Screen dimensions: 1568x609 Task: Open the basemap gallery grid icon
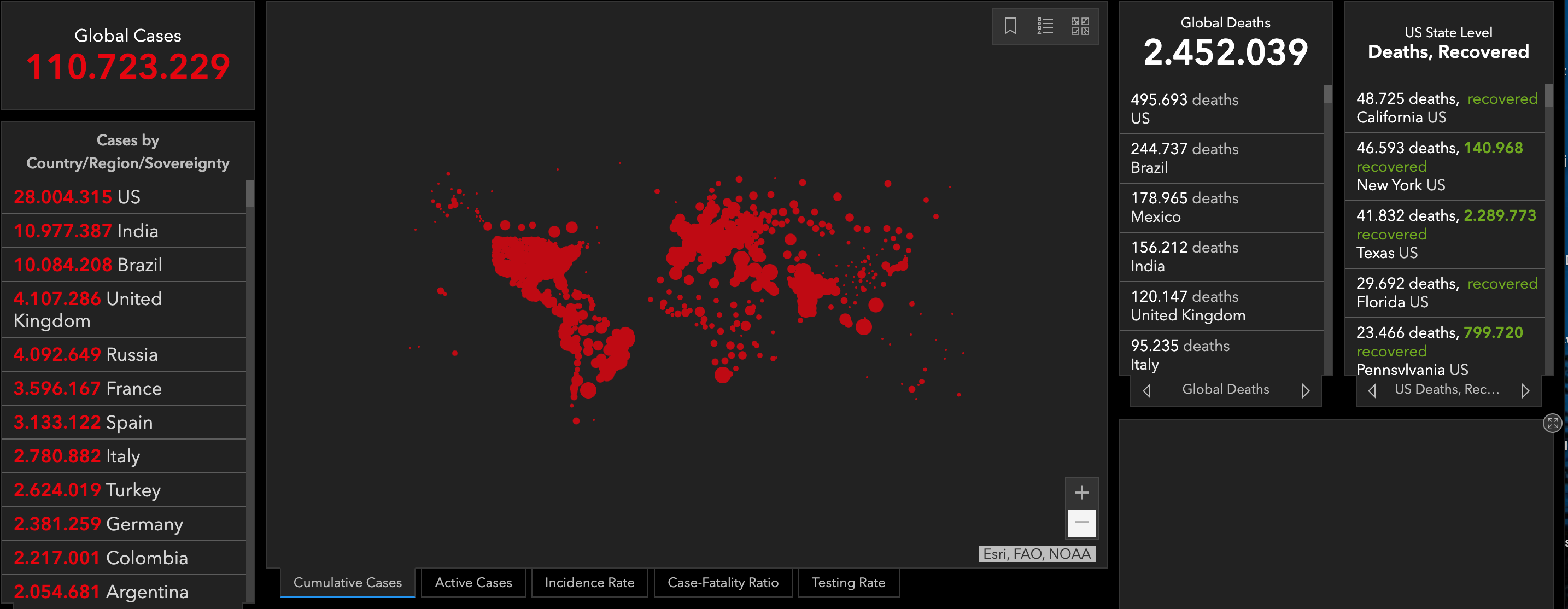(1080, 26)
